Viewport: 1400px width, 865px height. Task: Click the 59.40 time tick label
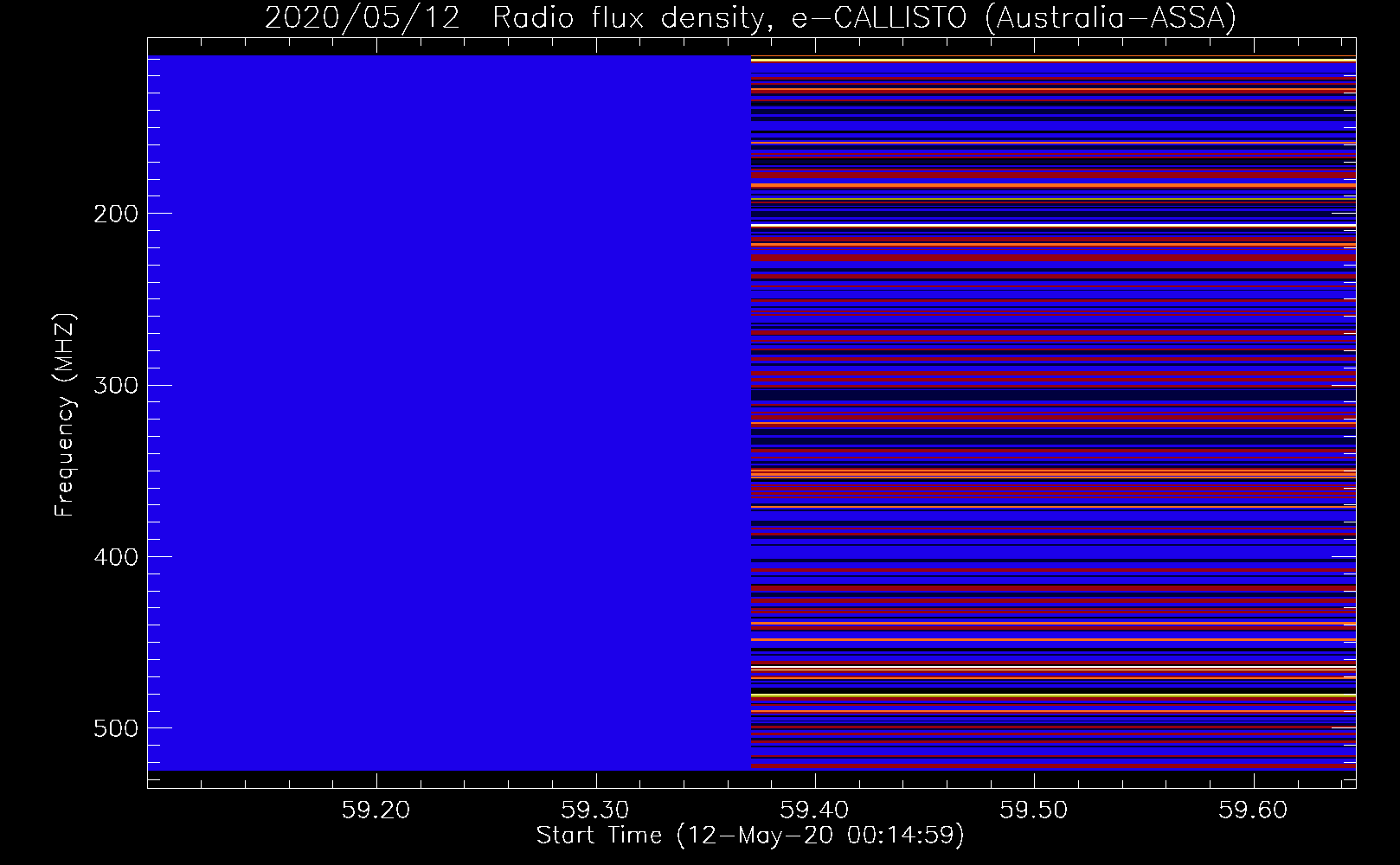coord(814,810)
